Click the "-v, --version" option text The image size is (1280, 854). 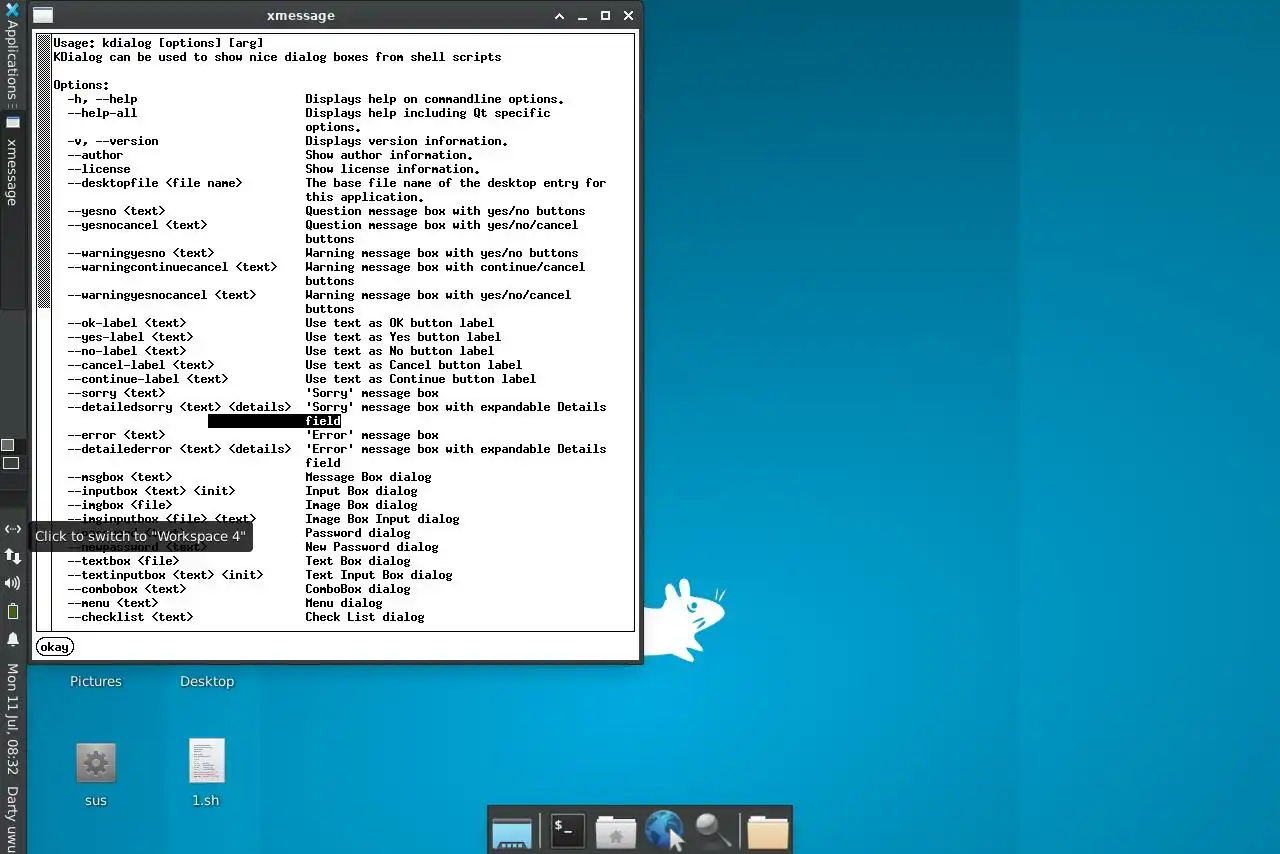113,141
